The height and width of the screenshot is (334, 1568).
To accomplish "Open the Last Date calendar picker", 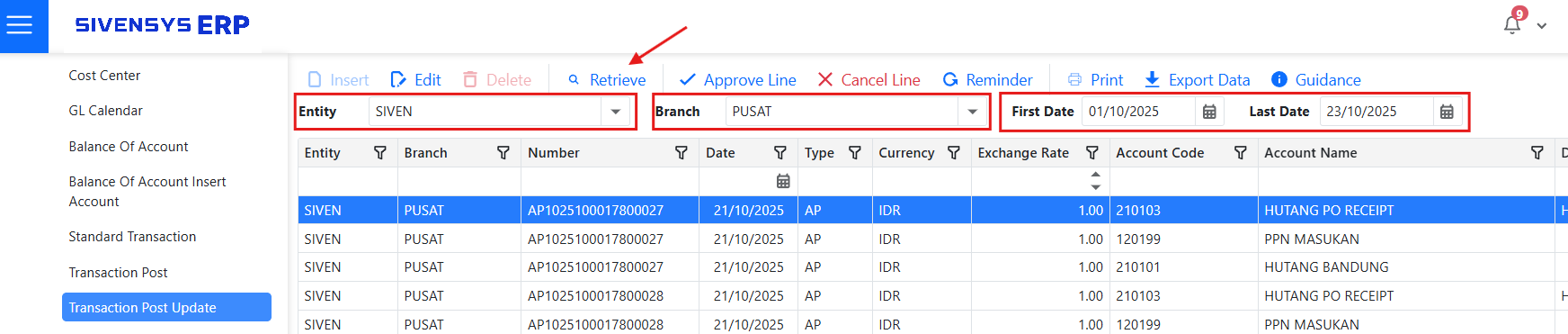I will coord(1447,112).
